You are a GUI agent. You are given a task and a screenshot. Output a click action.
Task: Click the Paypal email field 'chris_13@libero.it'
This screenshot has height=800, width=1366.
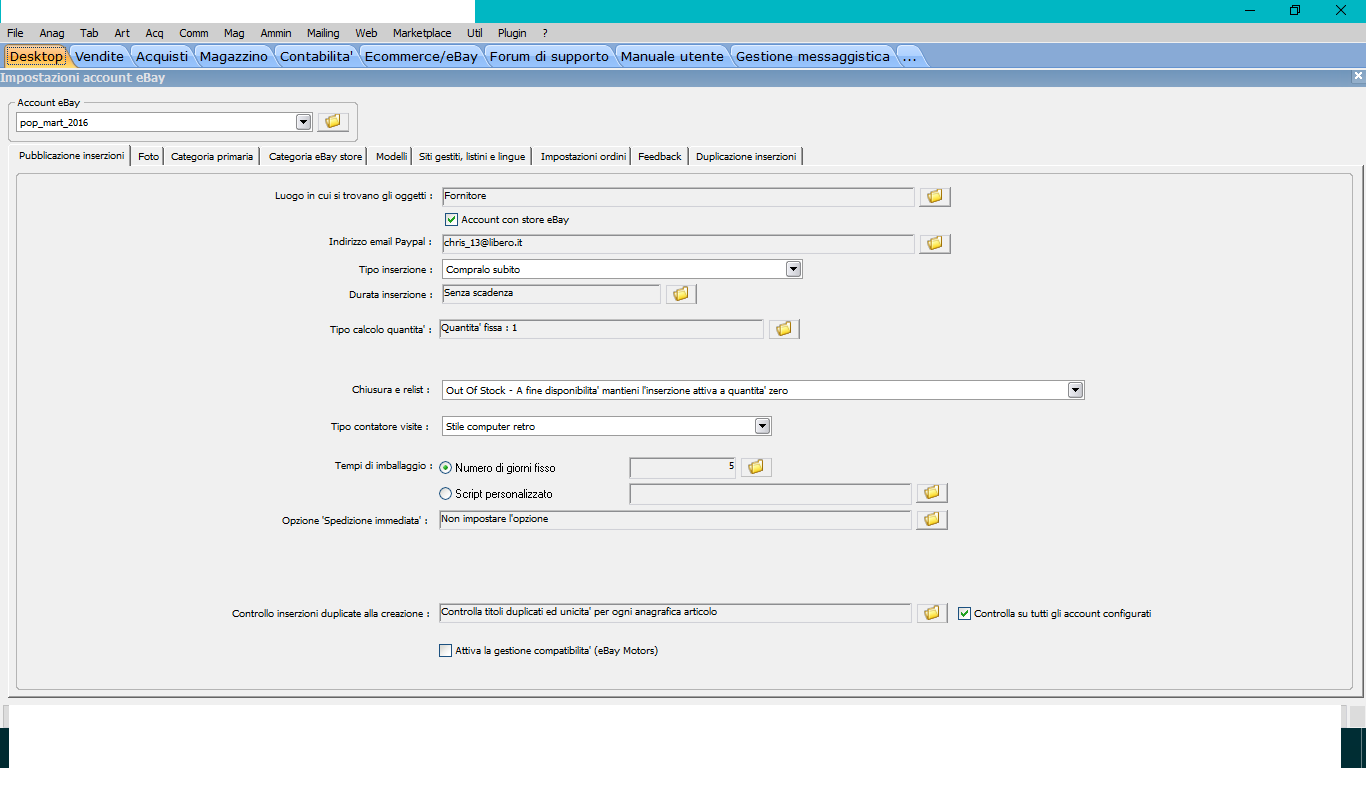pyautogui.click(x=678, y=244)
